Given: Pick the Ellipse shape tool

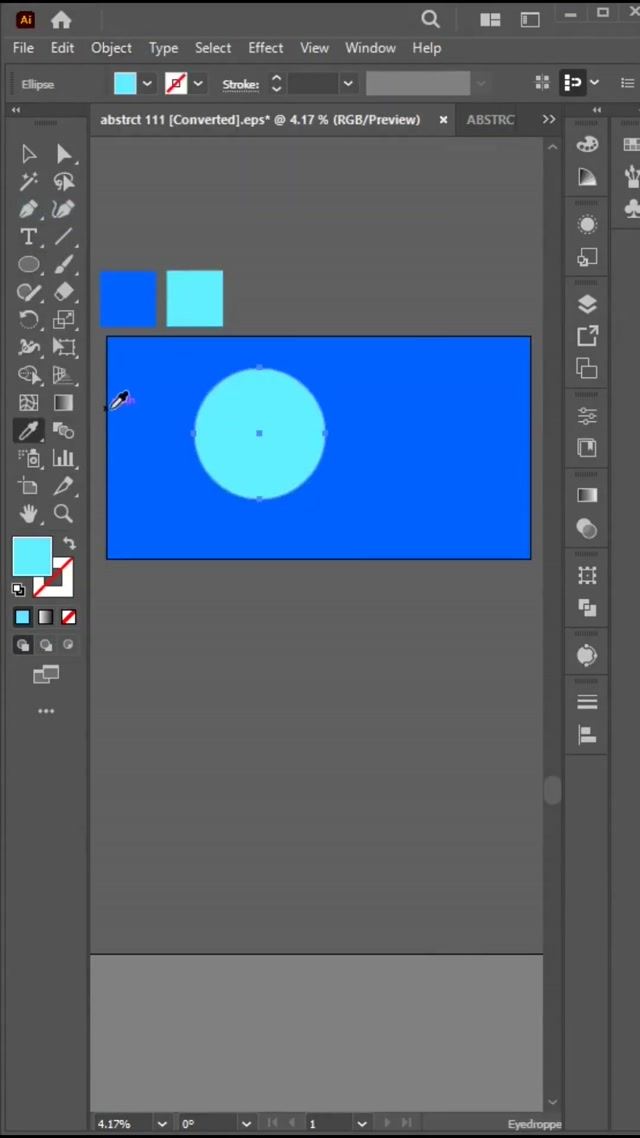Looking at the screenshot, I should click(x=28, y=265).
